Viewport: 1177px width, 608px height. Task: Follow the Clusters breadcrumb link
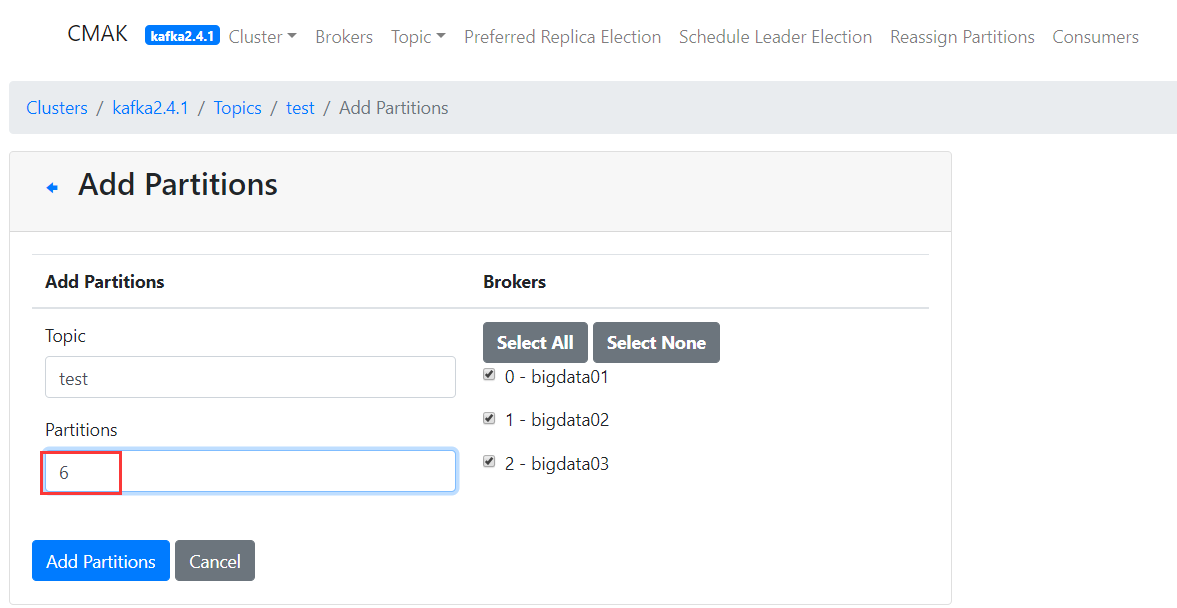pyautogui.click(x=57, y=108)
